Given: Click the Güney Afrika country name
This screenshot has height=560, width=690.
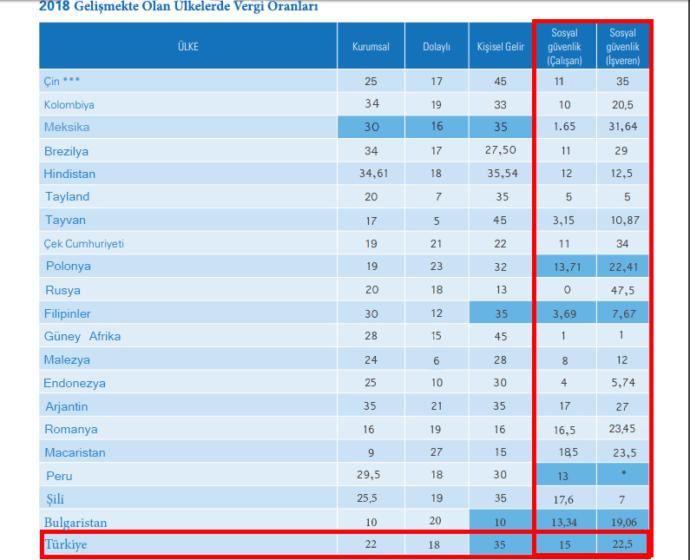Looking at the screenshot, I should [82, 337].
